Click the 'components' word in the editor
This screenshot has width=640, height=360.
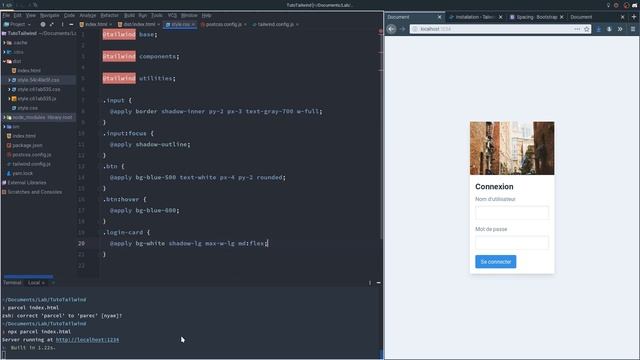[158, 56]
